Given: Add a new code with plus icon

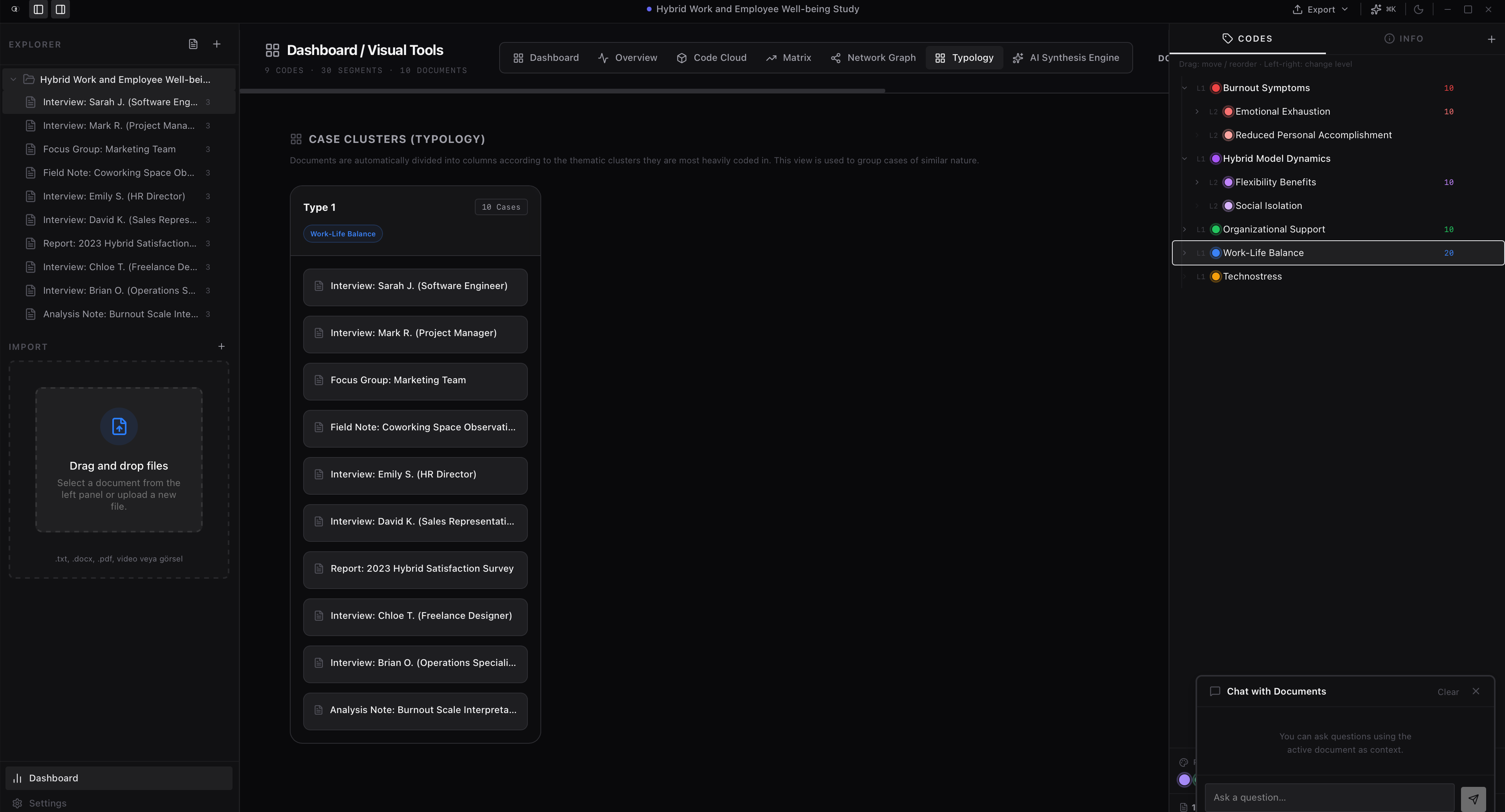Looking at the screenshot, I should click(1491, 38).
